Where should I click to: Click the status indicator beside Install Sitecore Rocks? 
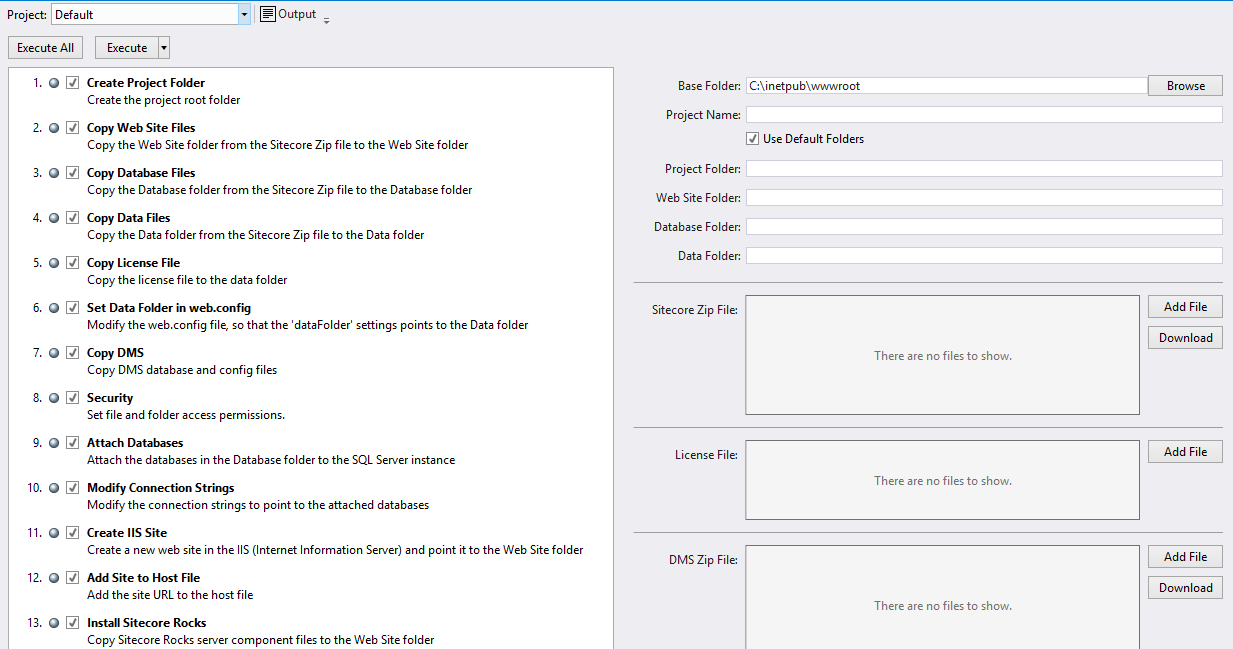(x=53, y=622)
